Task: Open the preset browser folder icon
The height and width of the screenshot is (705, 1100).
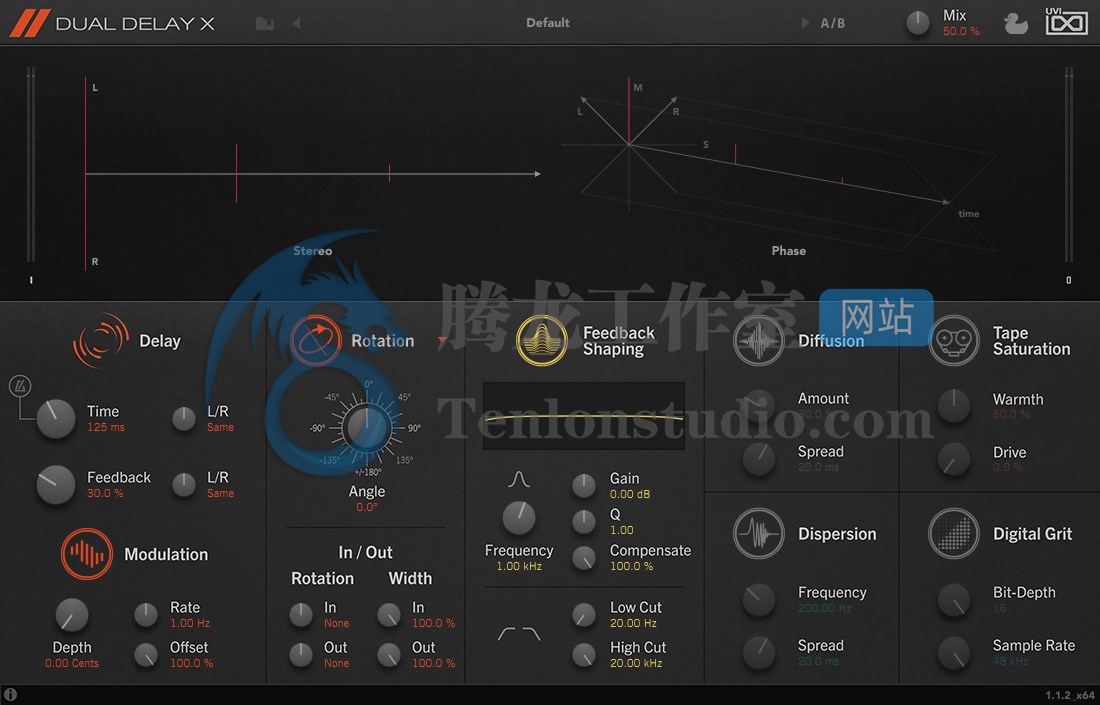Action: tap(264, 23)
